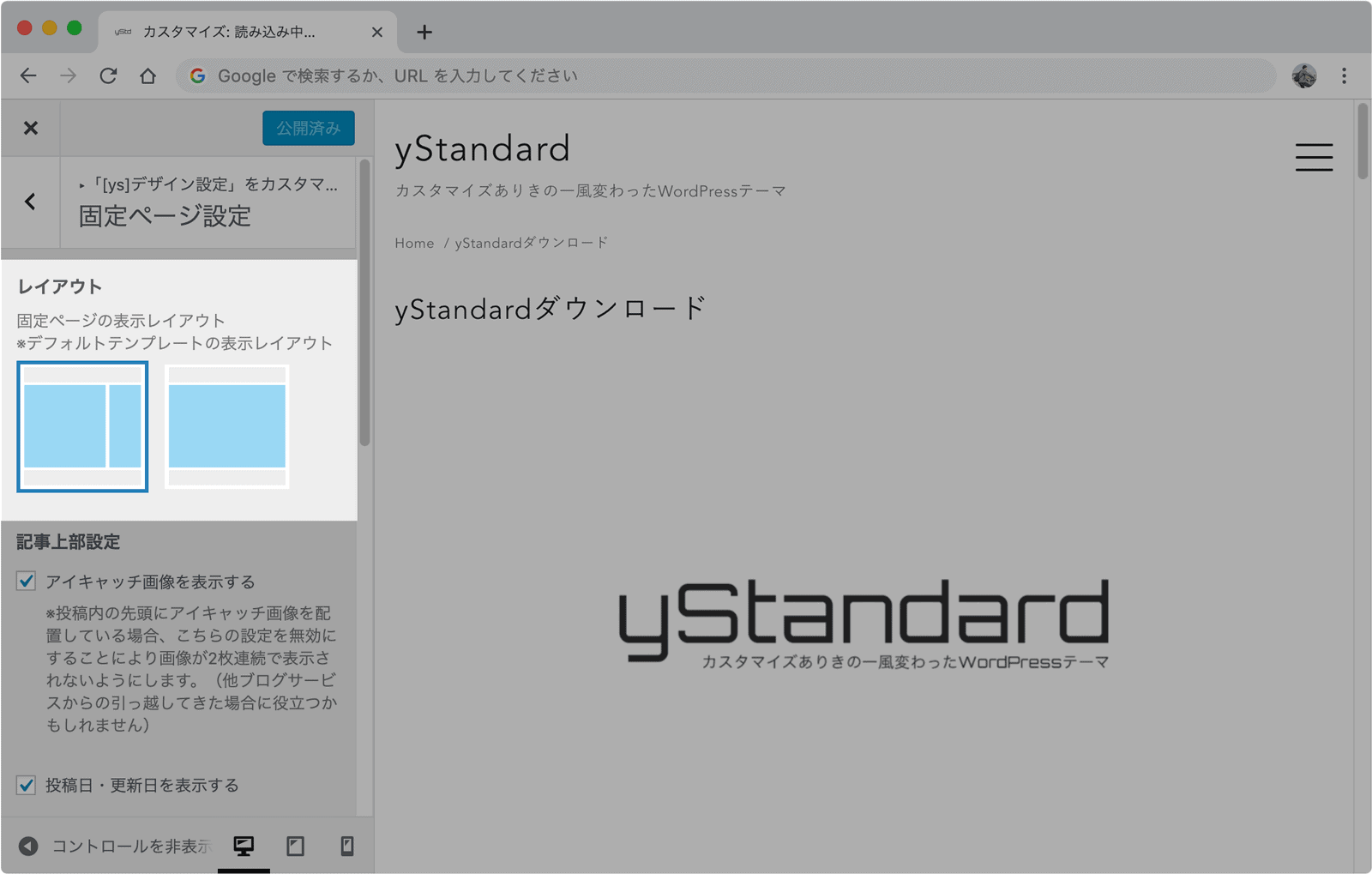The height and width of the screenshot is (874, 1372).
Task: Select the カスタマイズ: 読み込み中 browser tab
Action: pyautogui.click(x=247, y=32)
